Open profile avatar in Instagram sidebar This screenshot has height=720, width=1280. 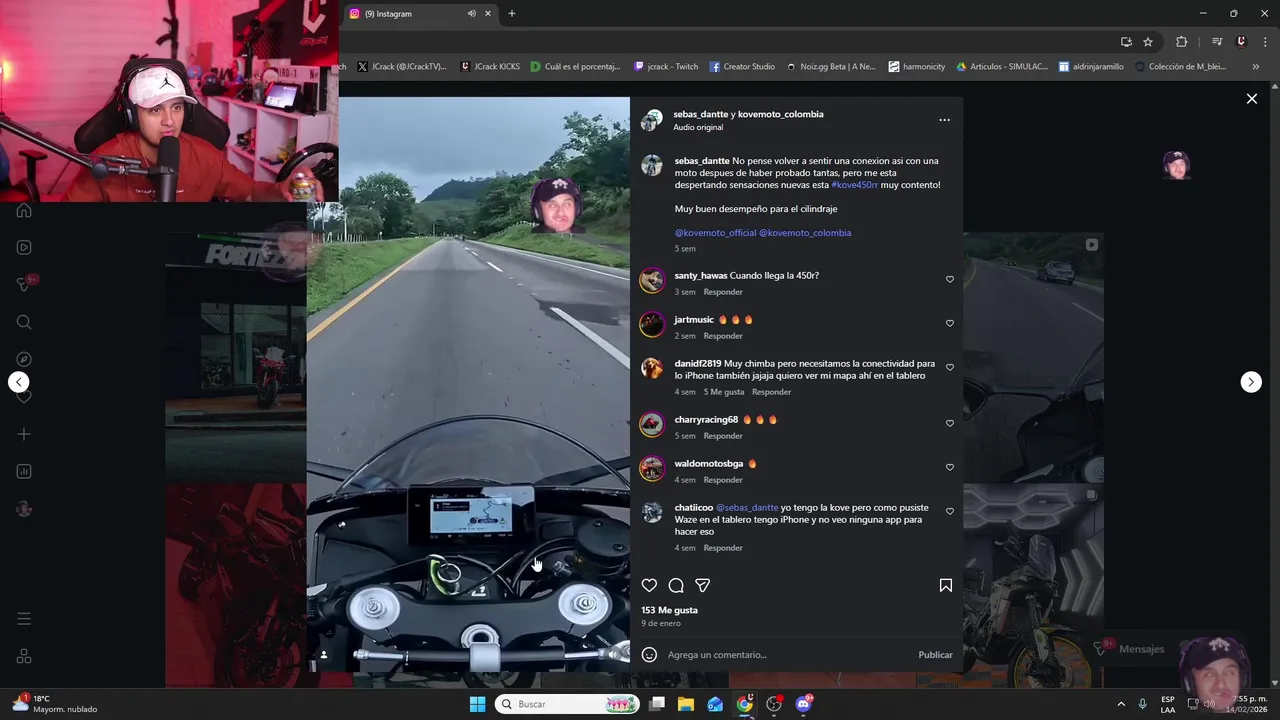pyautogui.click(x=24, y=509)
